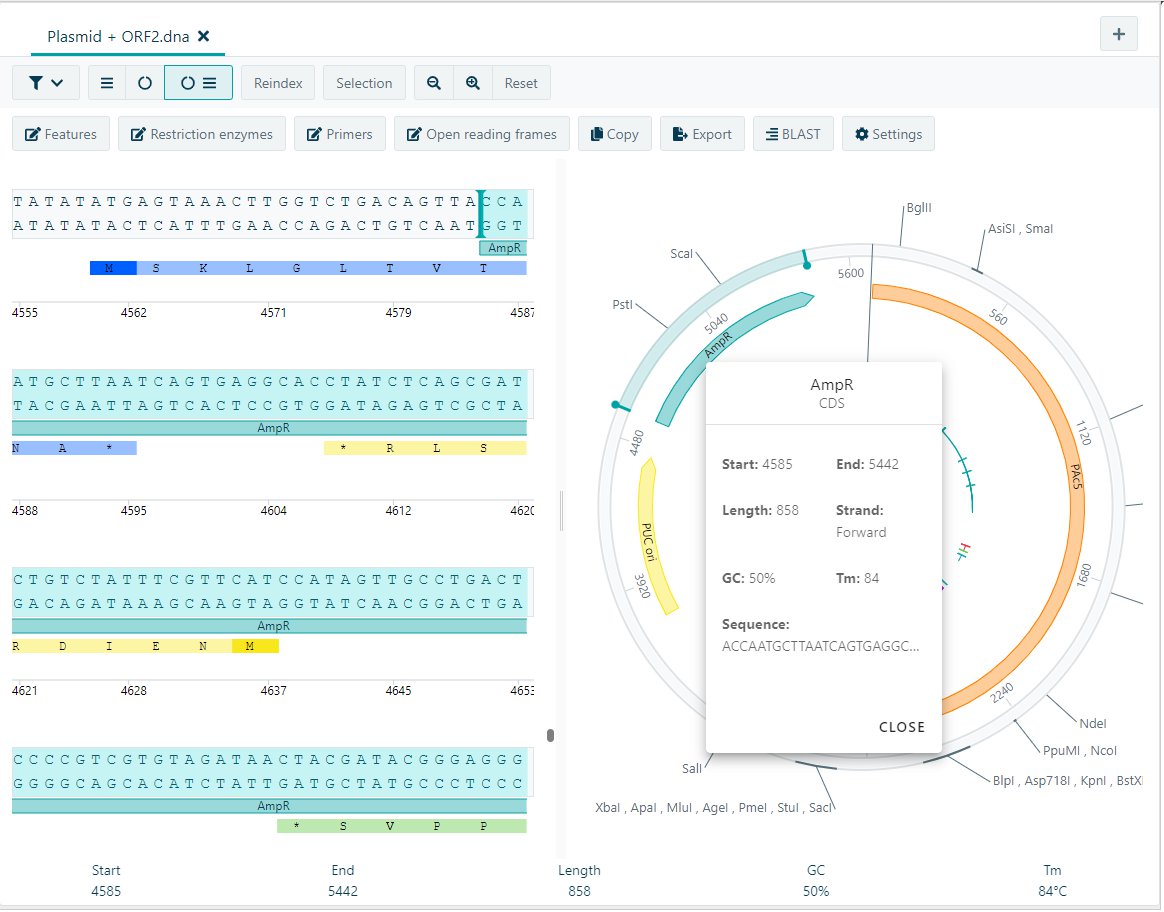Edit Open reading frames
Viewport: 1164px width, 912px height.
click(482, 134)
